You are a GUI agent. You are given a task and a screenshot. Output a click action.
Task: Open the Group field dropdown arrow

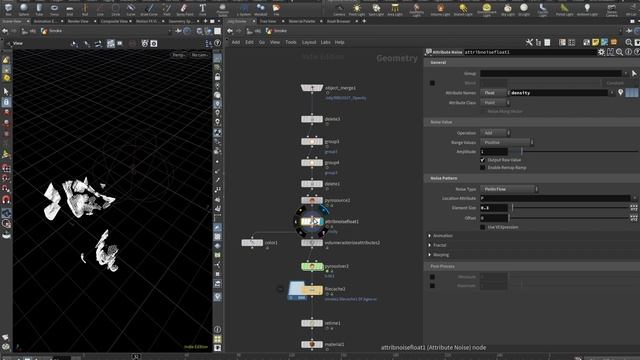[x=626, y=73]
